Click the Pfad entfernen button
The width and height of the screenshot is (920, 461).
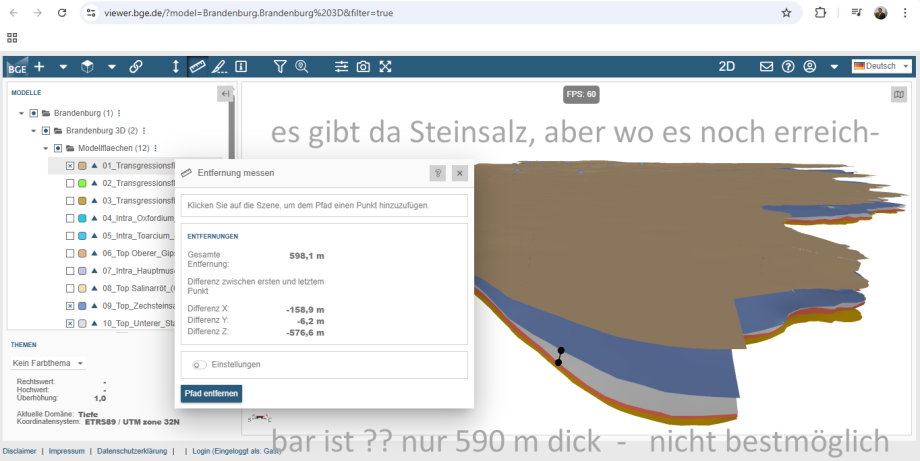[x=211, y=394]
